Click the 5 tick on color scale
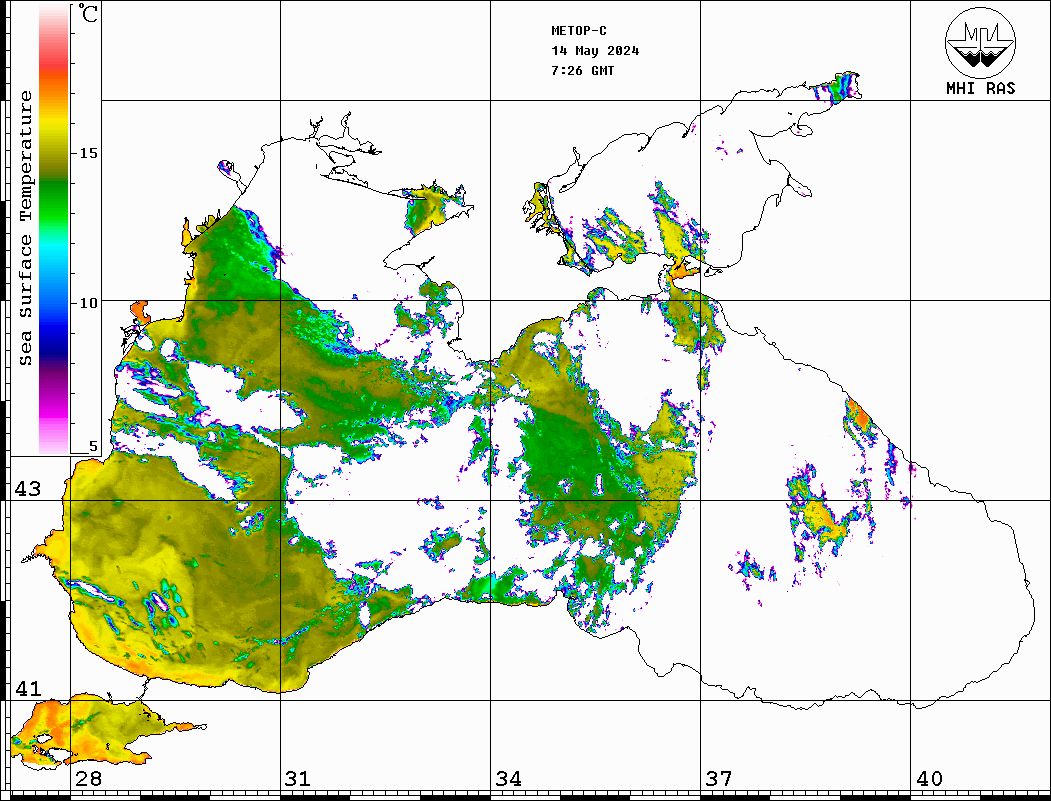This screenshot has height=801, width=1051. pyautogui.click(x=93, y=446)
